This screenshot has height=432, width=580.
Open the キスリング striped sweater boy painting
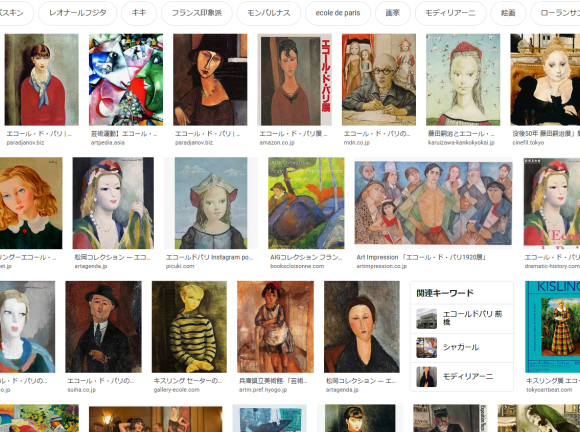(x=189, y=327)
